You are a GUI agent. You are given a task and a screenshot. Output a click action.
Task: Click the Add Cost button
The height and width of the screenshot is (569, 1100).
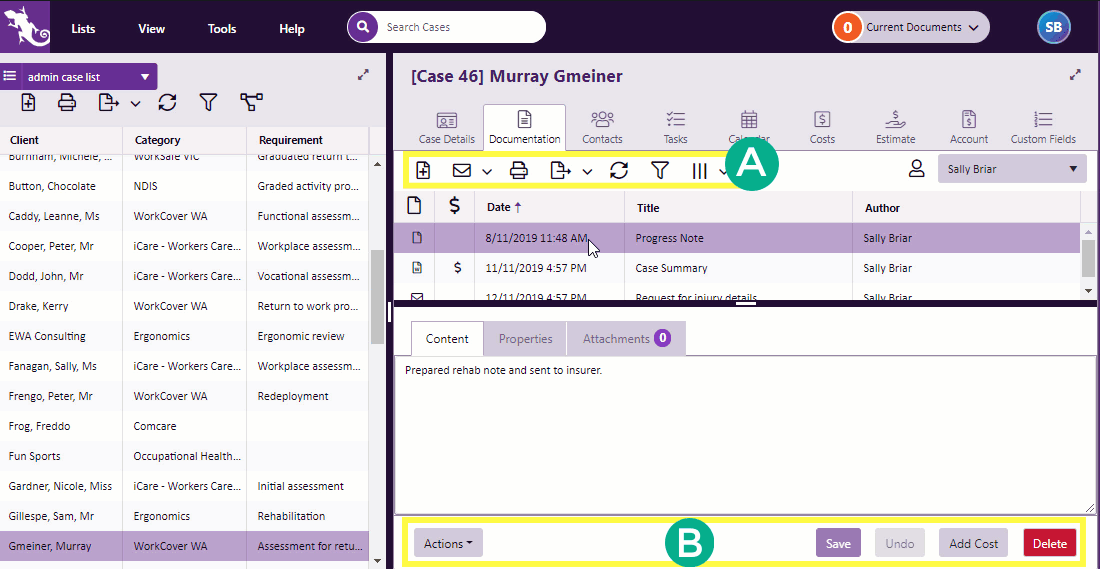coord(973,543)
